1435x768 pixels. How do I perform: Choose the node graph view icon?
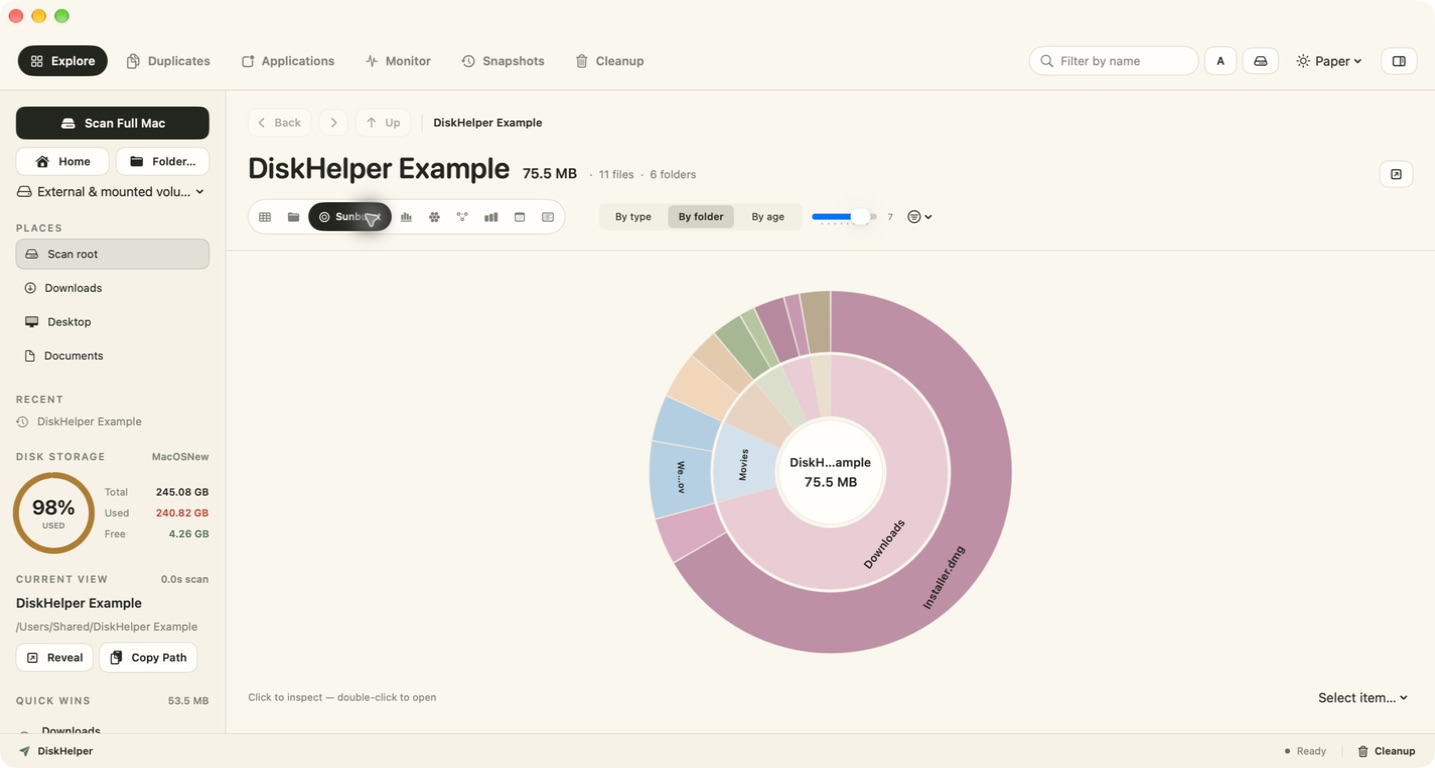coord(462,217)
